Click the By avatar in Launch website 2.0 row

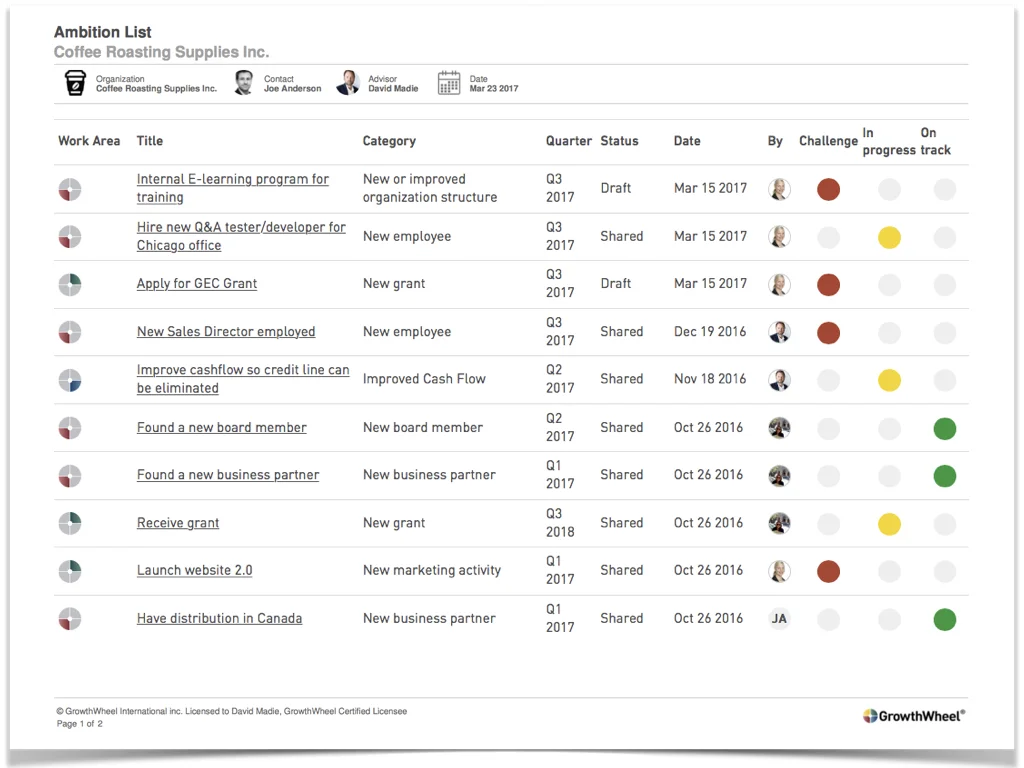[779, 571]
